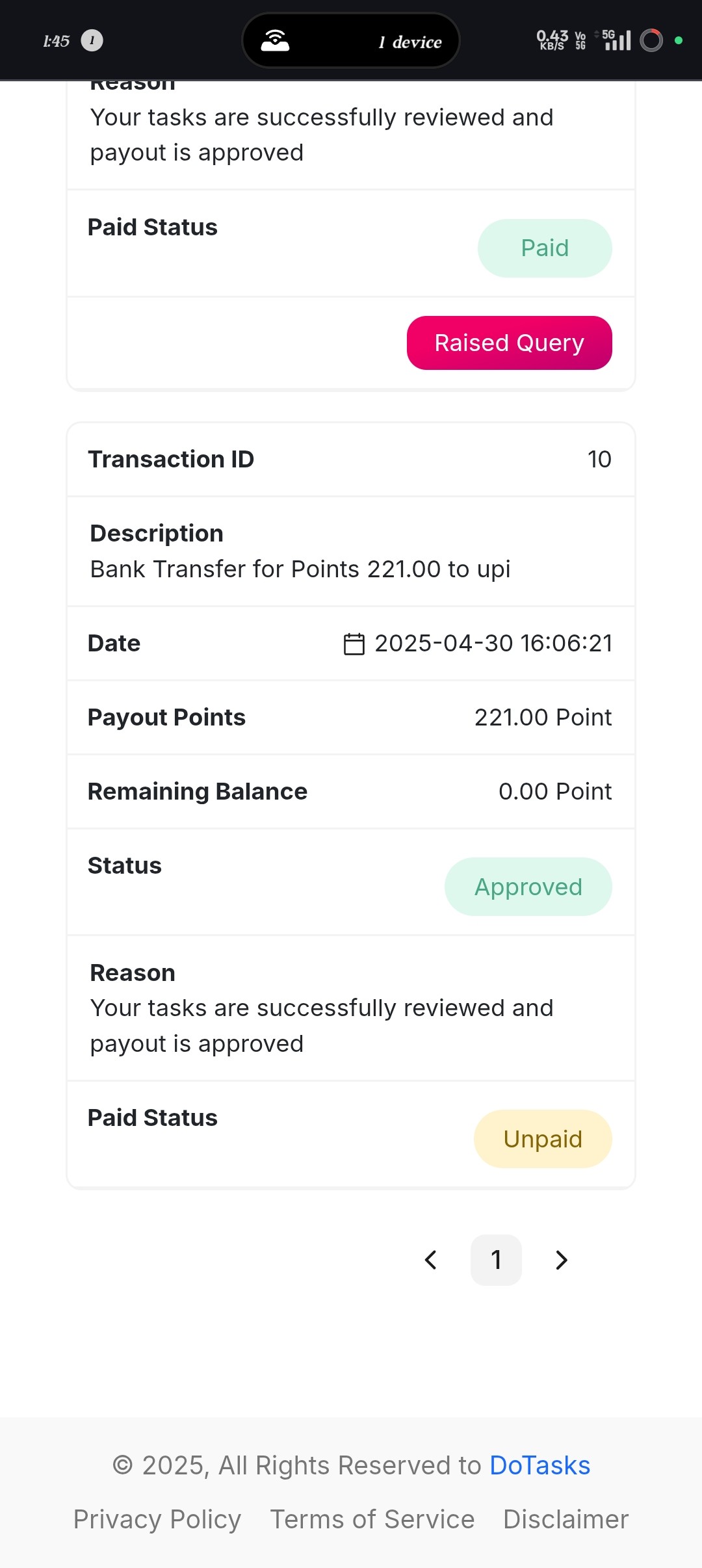The width and height of the screenshot is (702, 1568).
Task: Go to next page with right chevron
Action: point(562,1260)
